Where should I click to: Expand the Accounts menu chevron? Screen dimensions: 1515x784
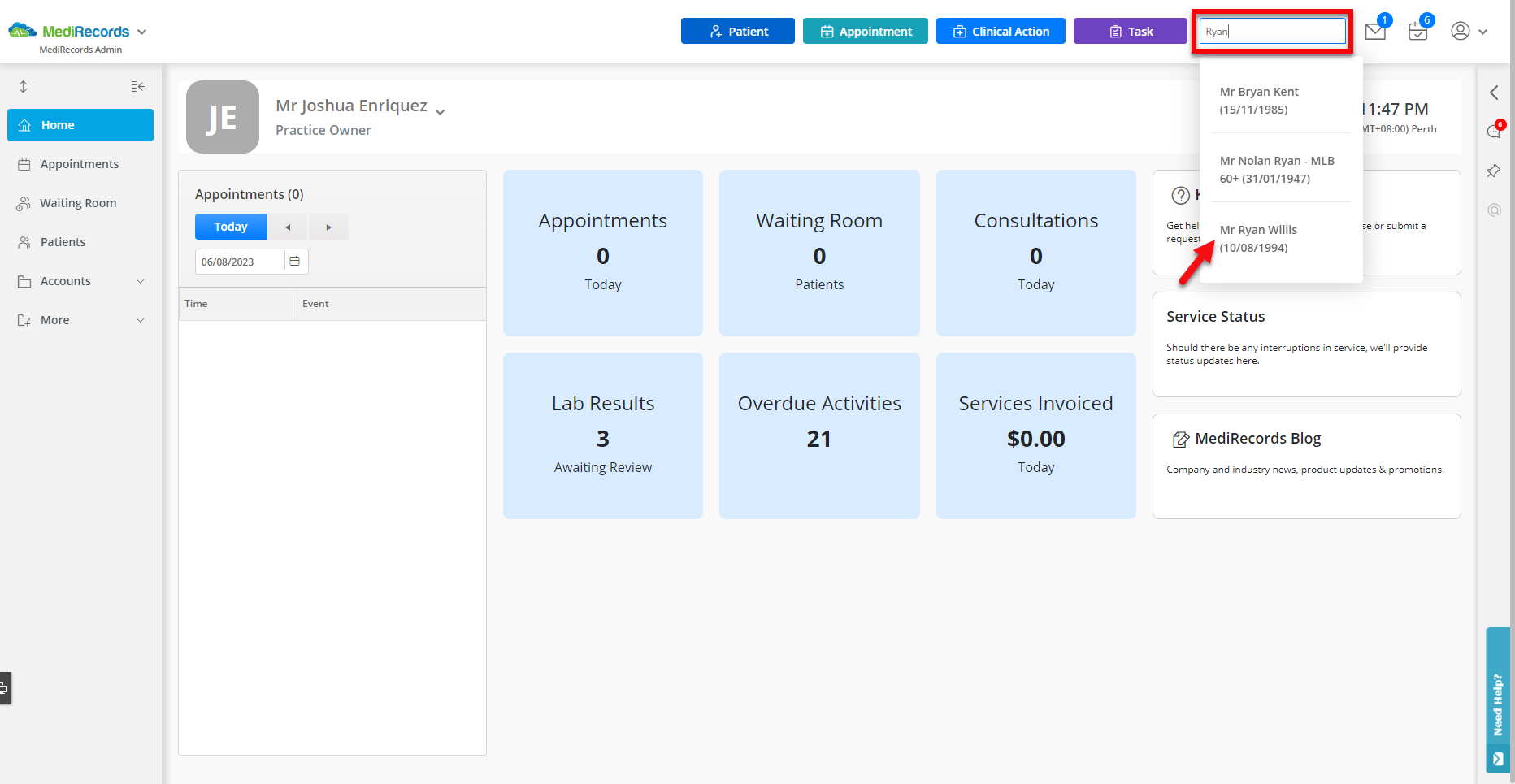141,280
